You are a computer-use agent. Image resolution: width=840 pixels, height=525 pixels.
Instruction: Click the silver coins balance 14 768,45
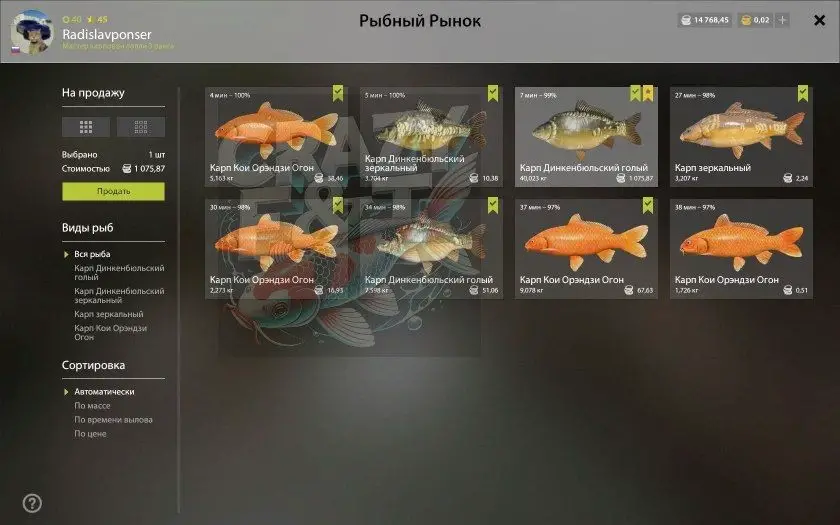[704, 20]
